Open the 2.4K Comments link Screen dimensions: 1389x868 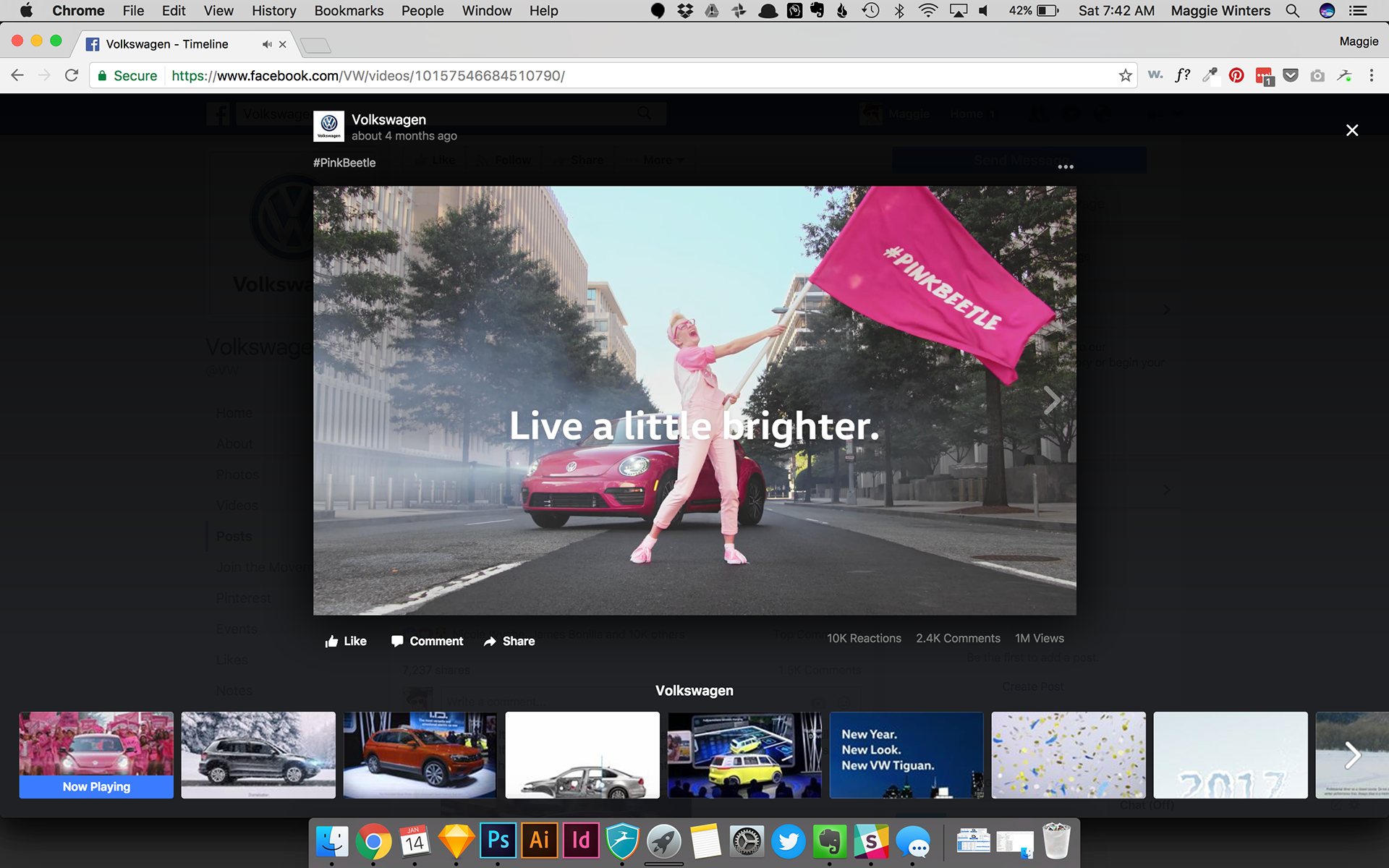click(958, 638)
